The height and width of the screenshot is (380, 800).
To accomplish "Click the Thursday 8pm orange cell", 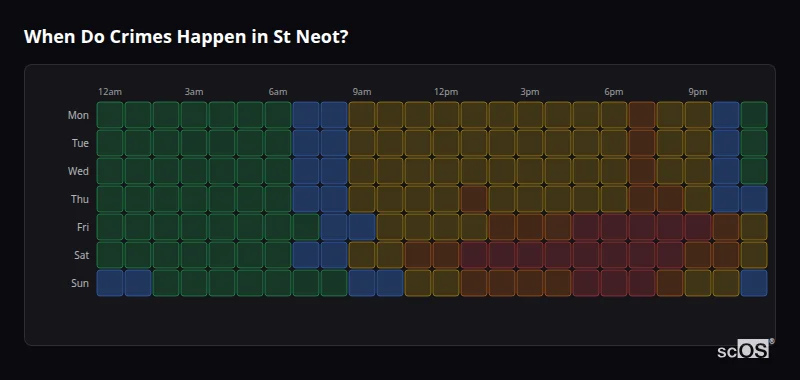I will pos(670,199).
